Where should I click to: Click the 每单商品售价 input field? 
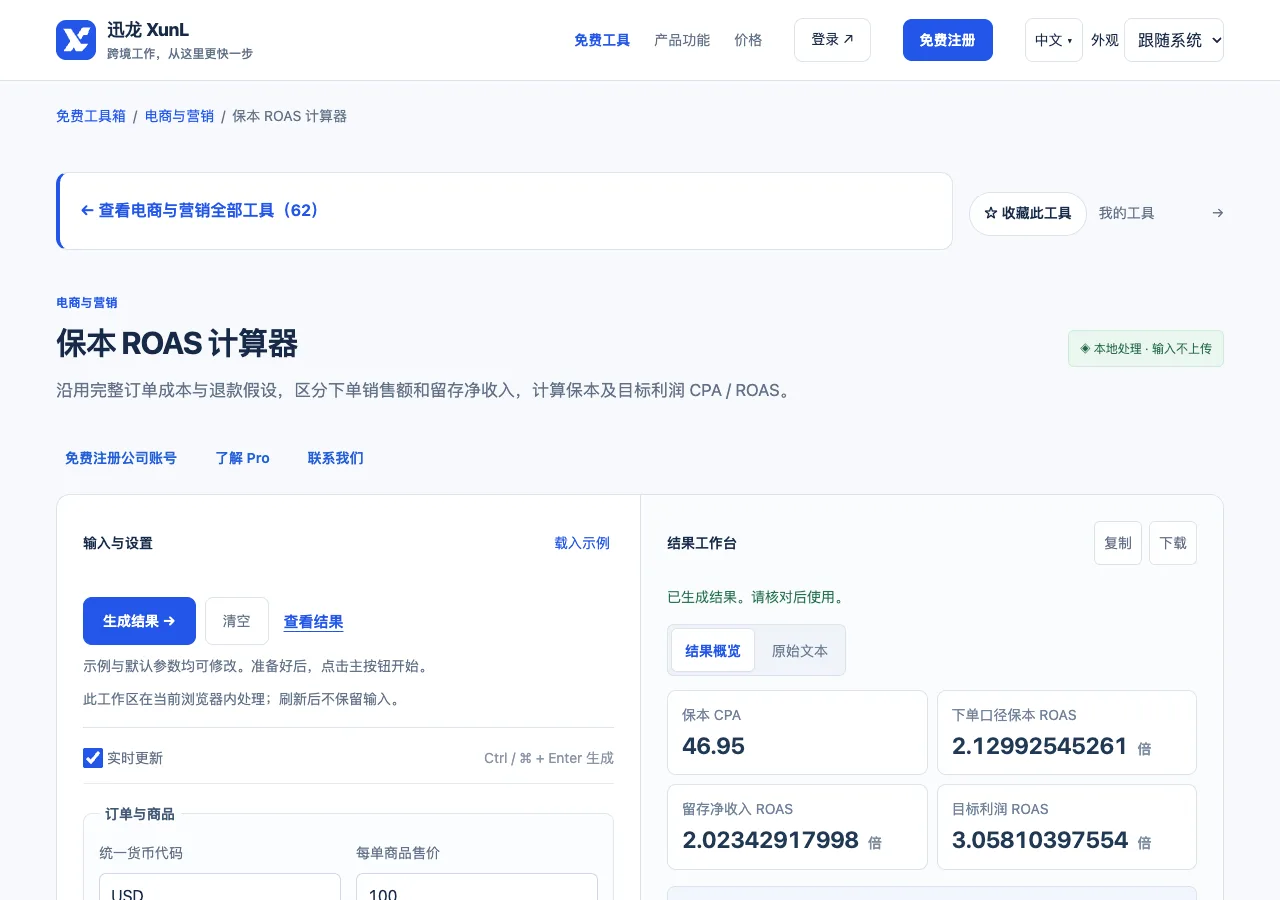click(477, 887)
